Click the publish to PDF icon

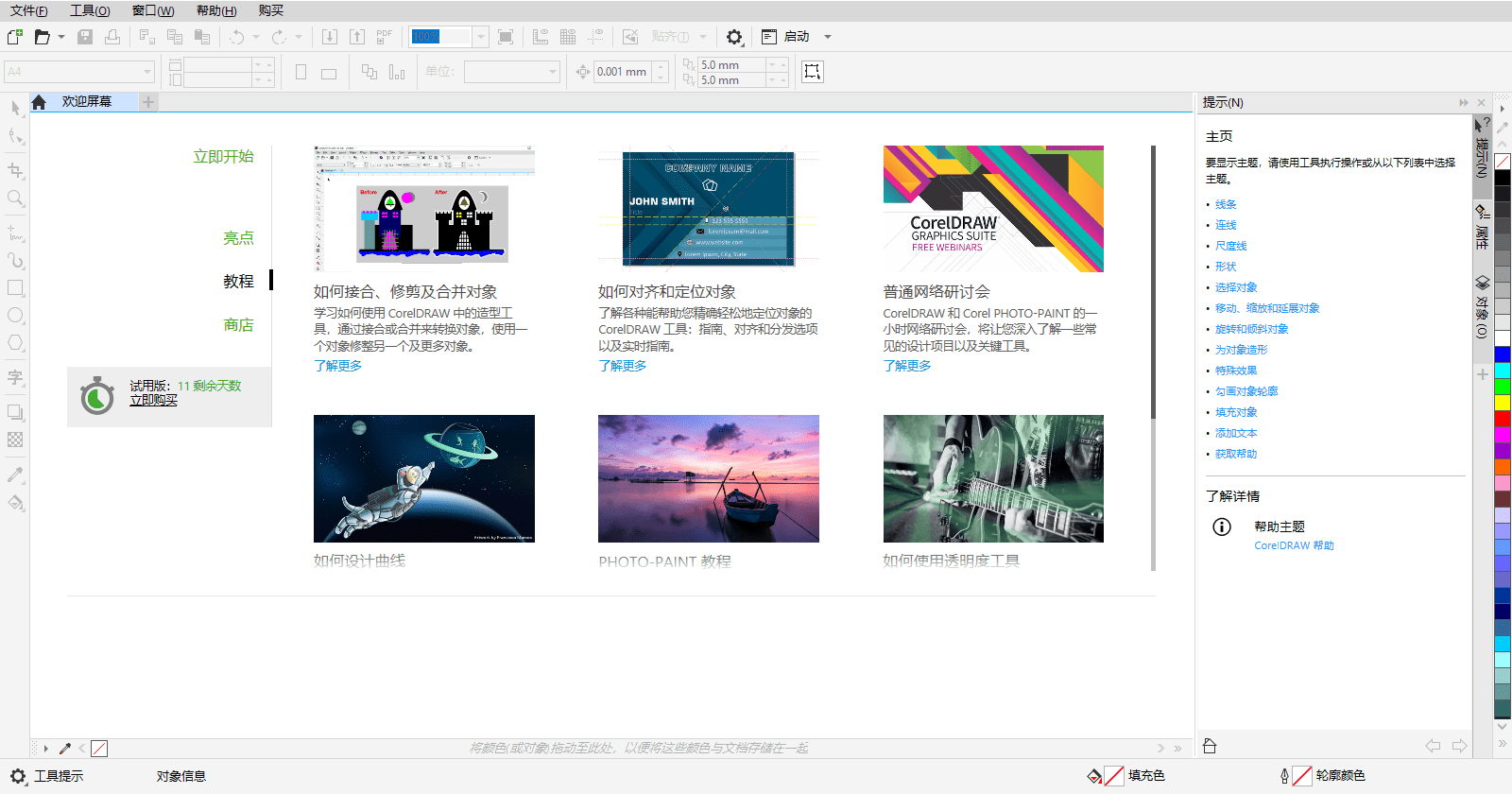(384, 37)
